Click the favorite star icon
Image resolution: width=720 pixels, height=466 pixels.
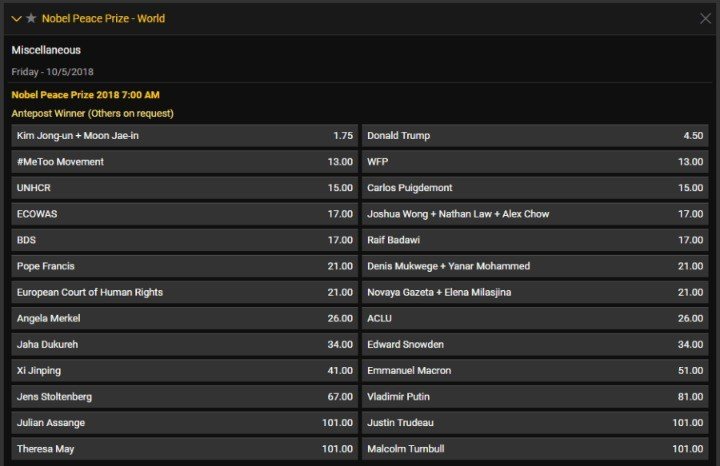click(x=31, y=18)
